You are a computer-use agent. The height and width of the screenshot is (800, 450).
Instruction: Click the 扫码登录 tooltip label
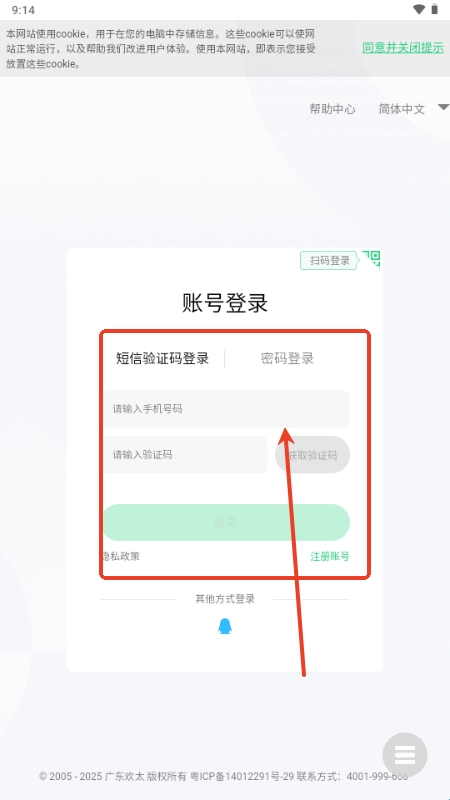click(x=330, y=261)
